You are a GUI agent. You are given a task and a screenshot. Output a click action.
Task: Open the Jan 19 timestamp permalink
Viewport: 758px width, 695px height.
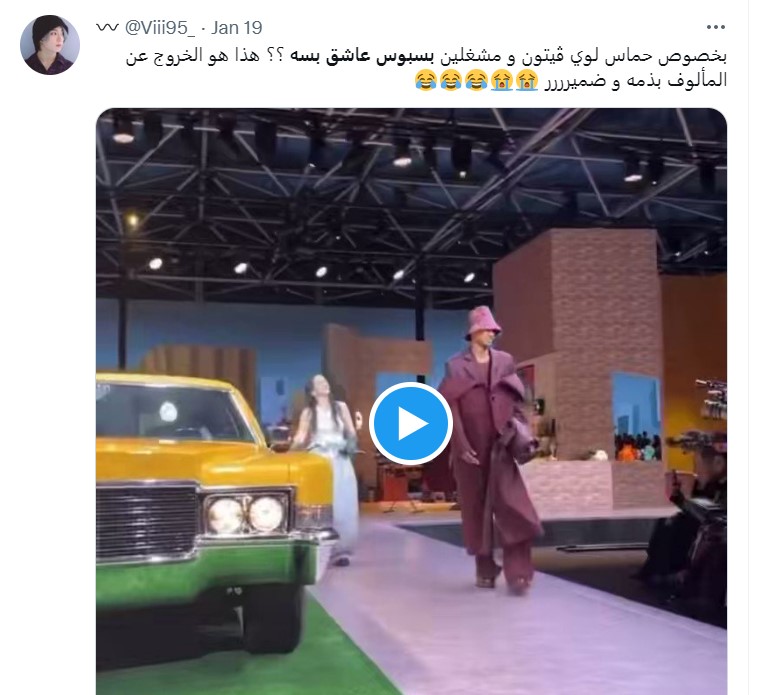237,28
